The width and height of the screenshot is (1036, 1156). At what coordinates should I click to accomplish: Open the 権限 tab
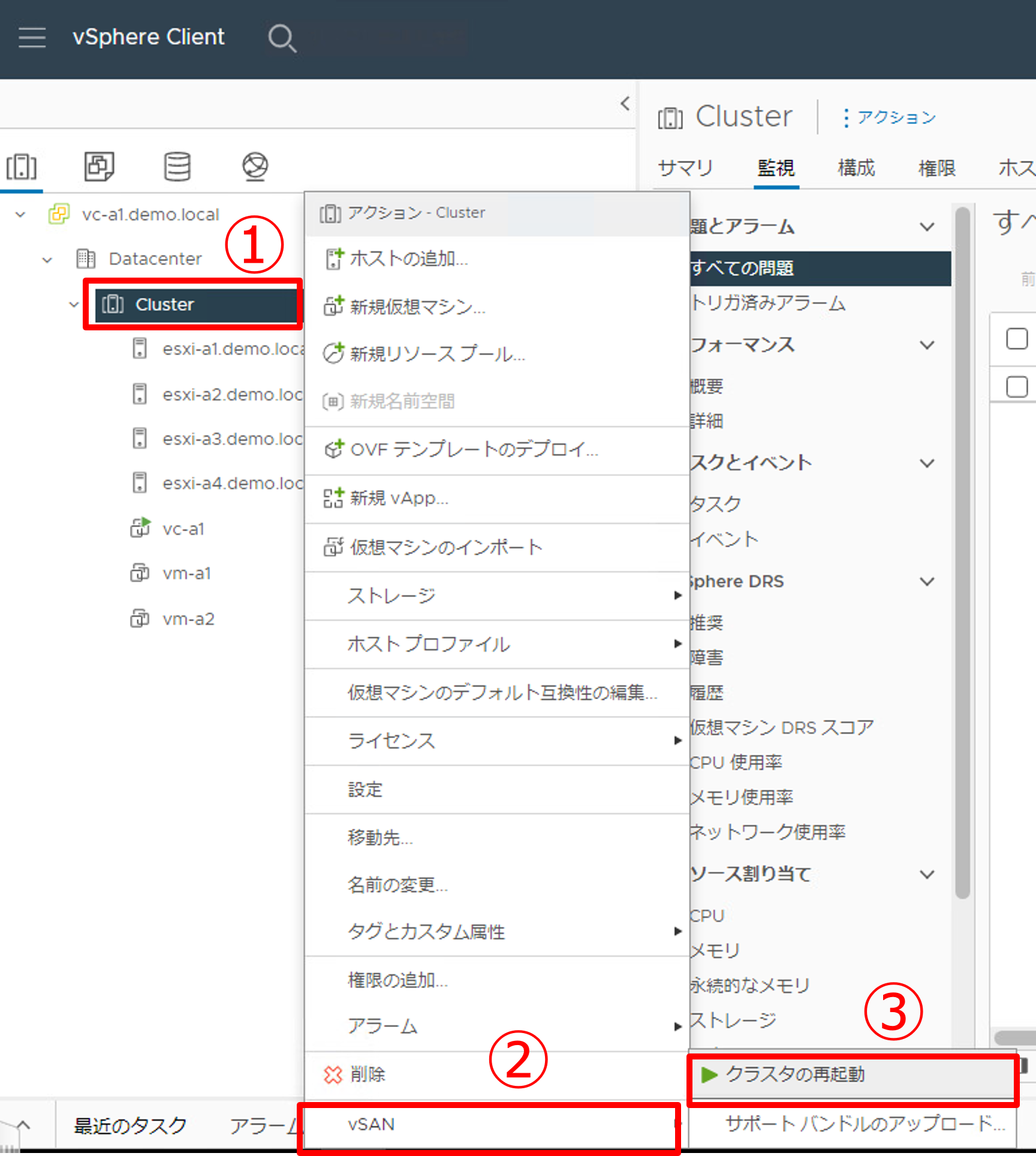pyautogui.click(x=936, y=168)
